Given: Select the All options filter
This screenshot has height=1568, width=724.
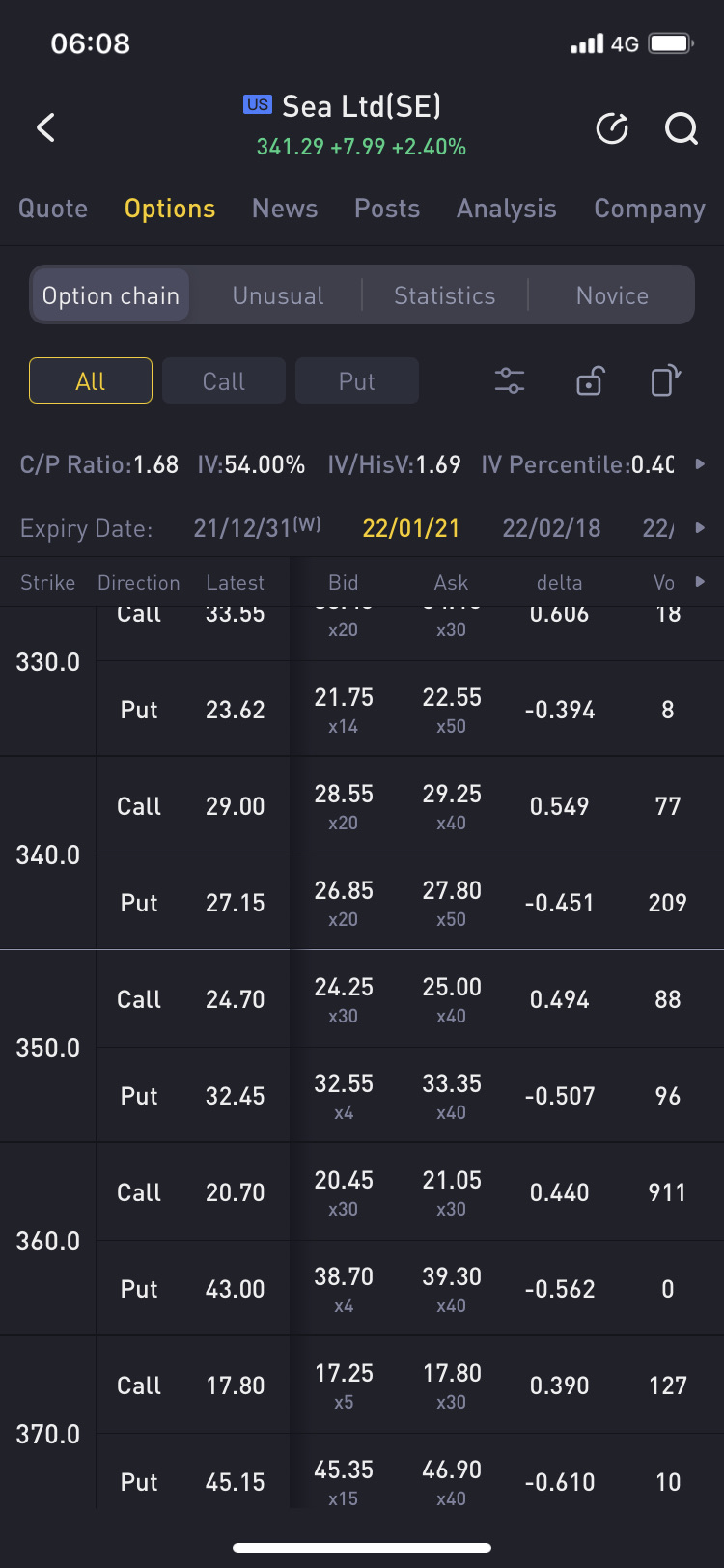Looking at the screenshot, I should pyautogui.click(x=91, y=380).
